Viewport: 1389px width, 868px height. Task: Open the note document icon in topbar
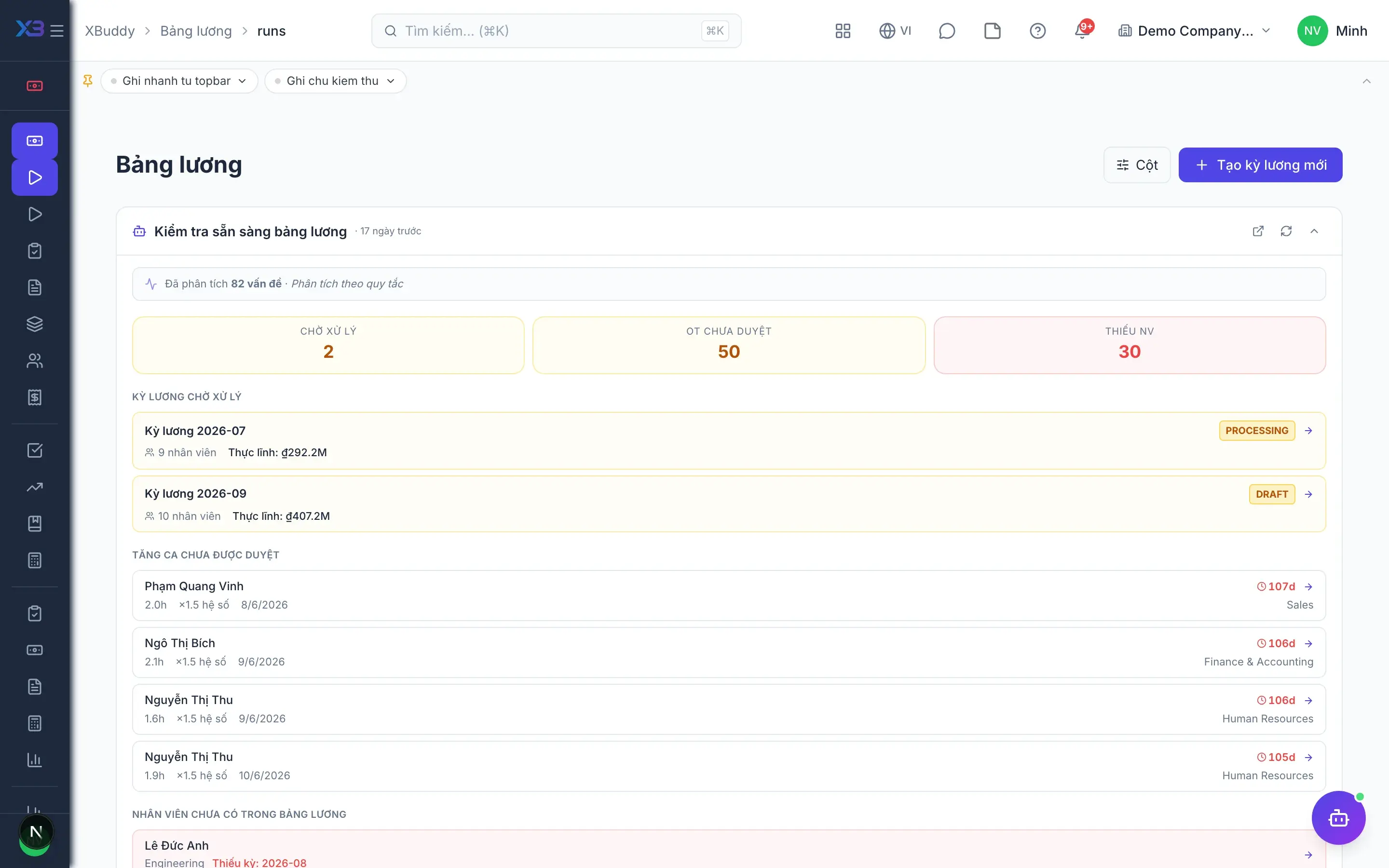(992, 30)
